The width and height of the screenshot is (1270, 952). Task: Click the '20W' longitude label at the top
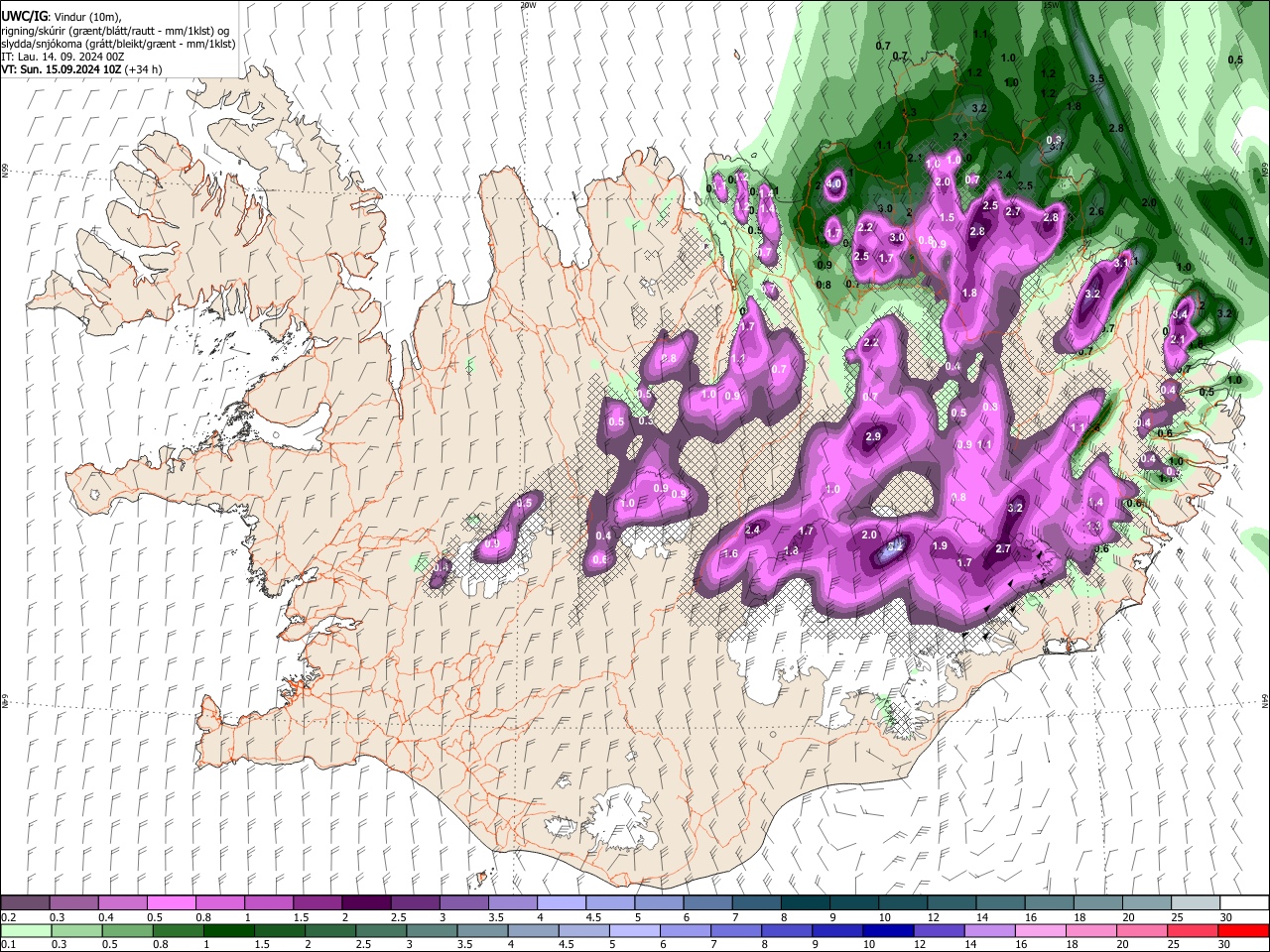click(x=528, y=5)
